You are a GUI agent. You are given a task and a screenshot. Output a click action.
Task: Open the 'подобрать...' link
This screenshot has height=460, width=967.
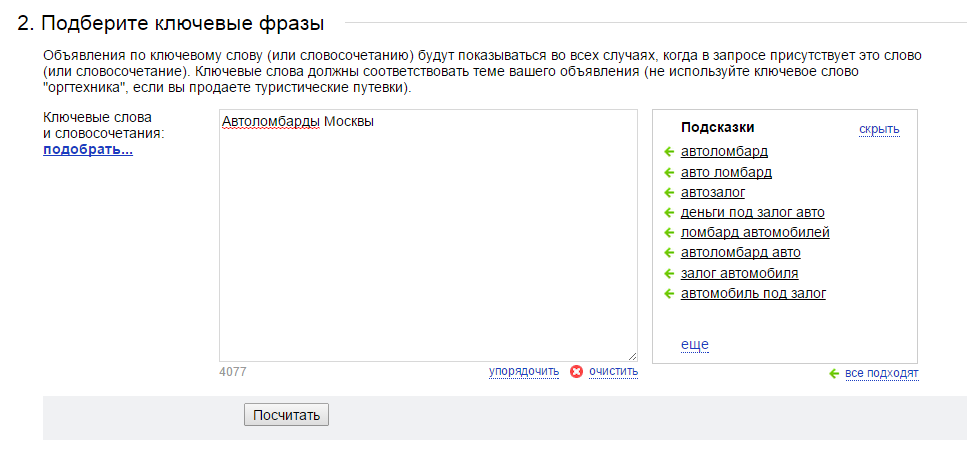(x=87, y=150)
